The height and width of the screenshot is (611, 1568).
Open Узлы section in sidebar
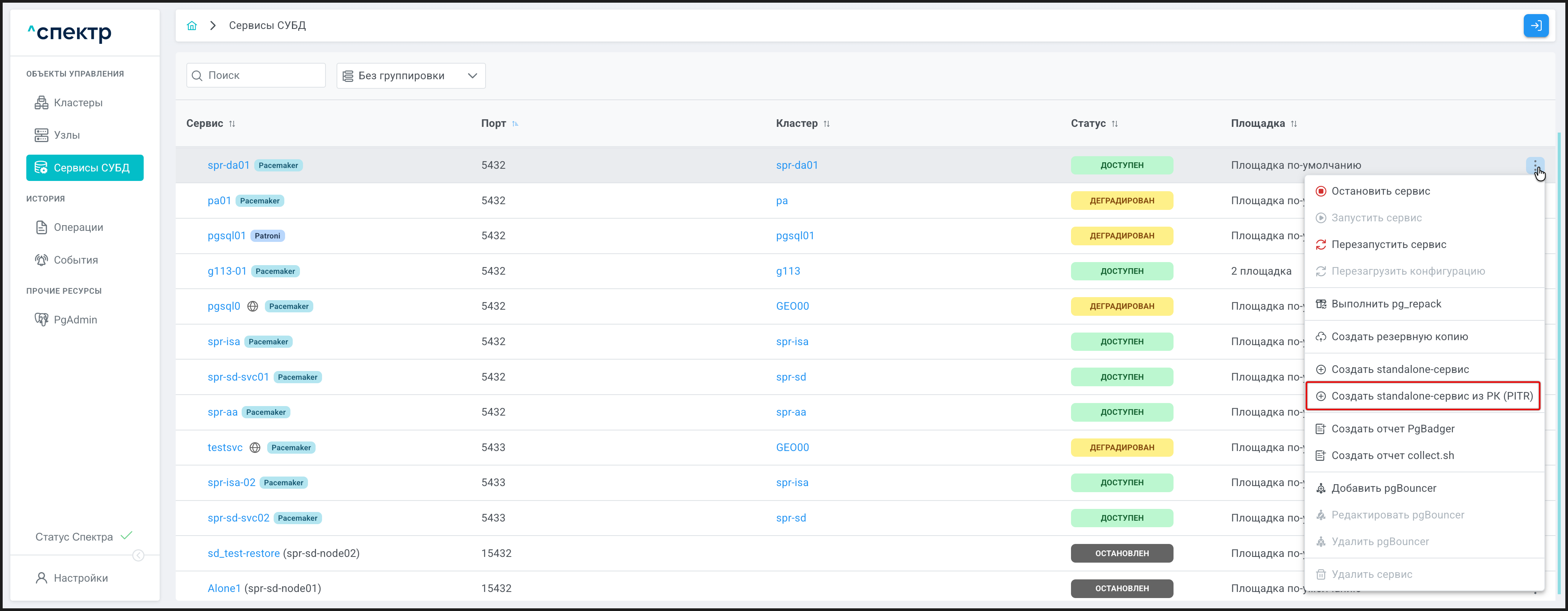coord(66,135)
